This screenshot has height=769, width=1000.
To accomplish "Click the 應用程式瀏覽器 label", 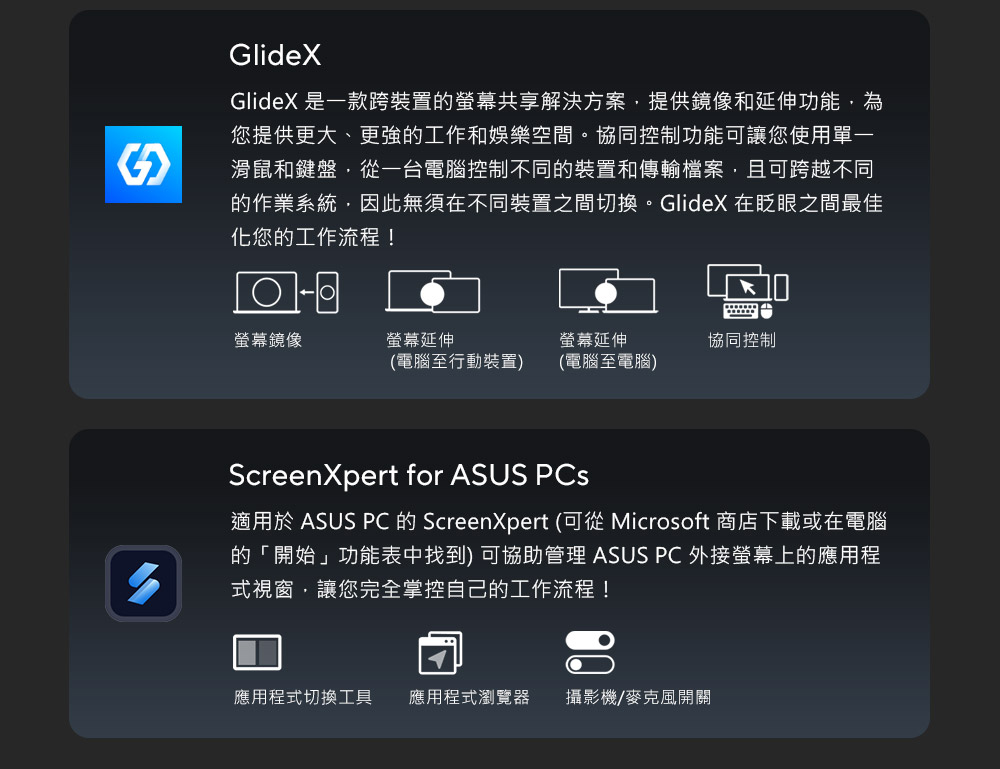I will 469,697.
